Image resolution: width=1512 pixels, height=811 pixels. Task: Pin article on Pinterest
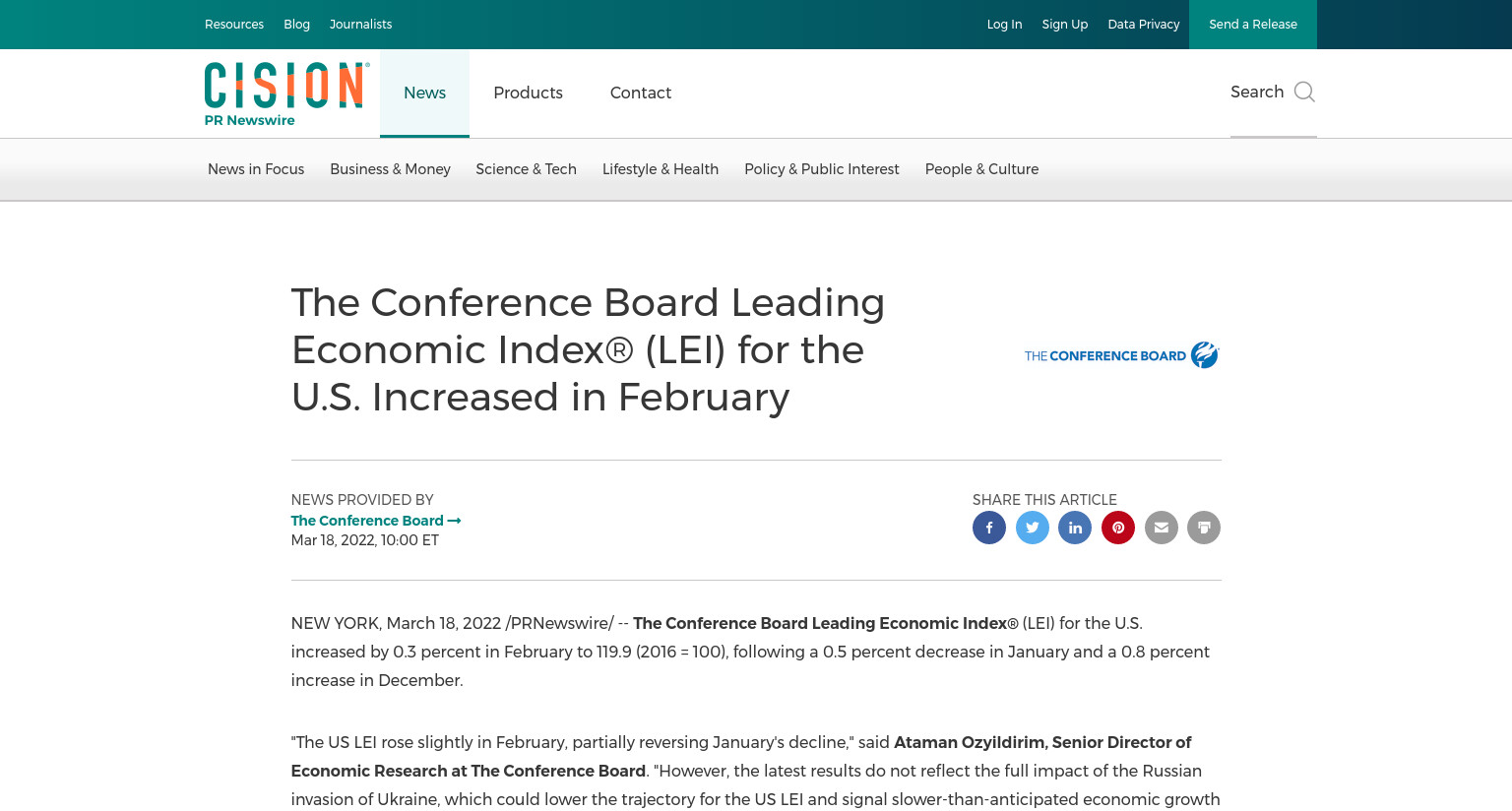tap(1118, 528)
